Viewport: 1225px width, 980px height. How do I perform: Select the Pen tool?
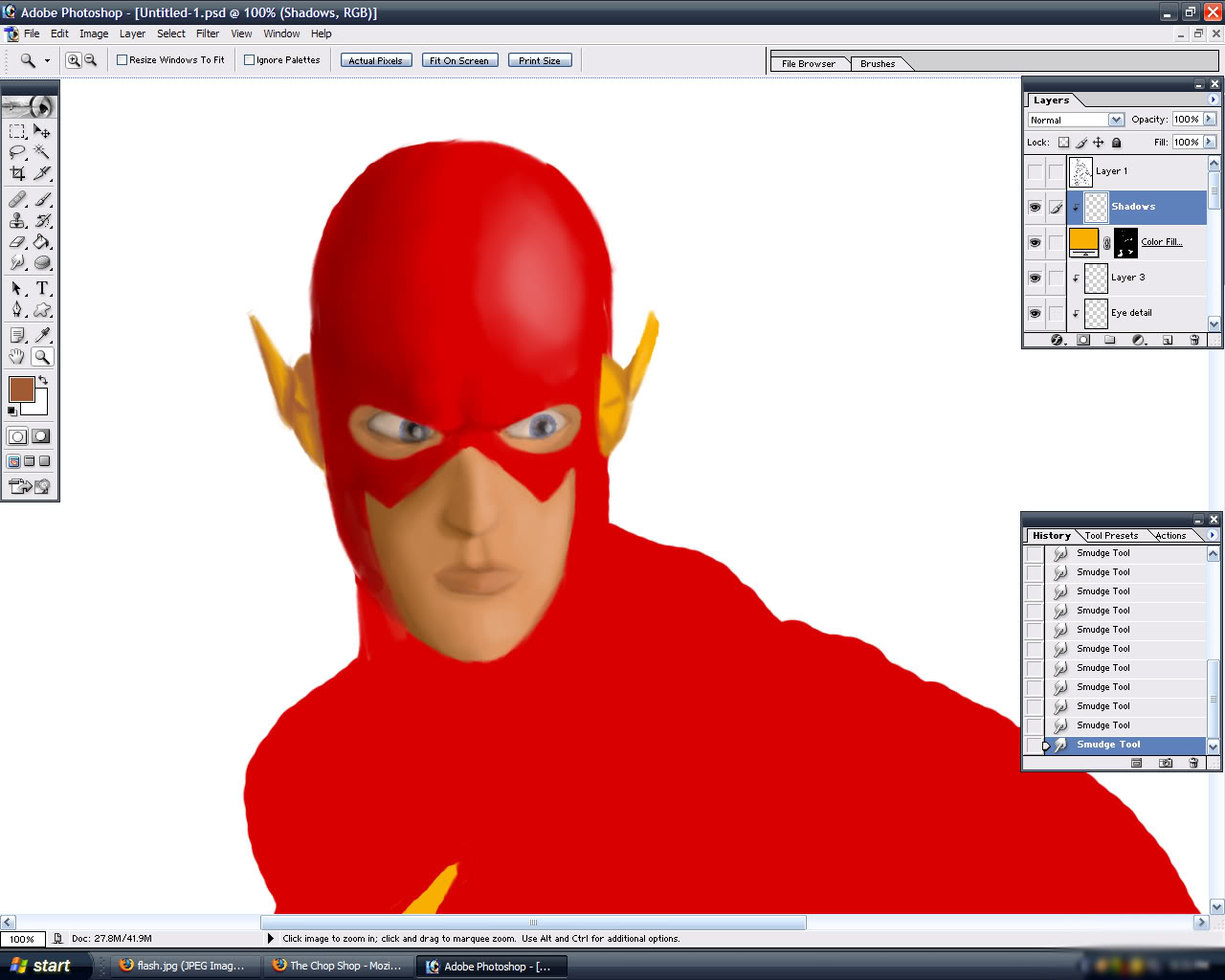17,309
